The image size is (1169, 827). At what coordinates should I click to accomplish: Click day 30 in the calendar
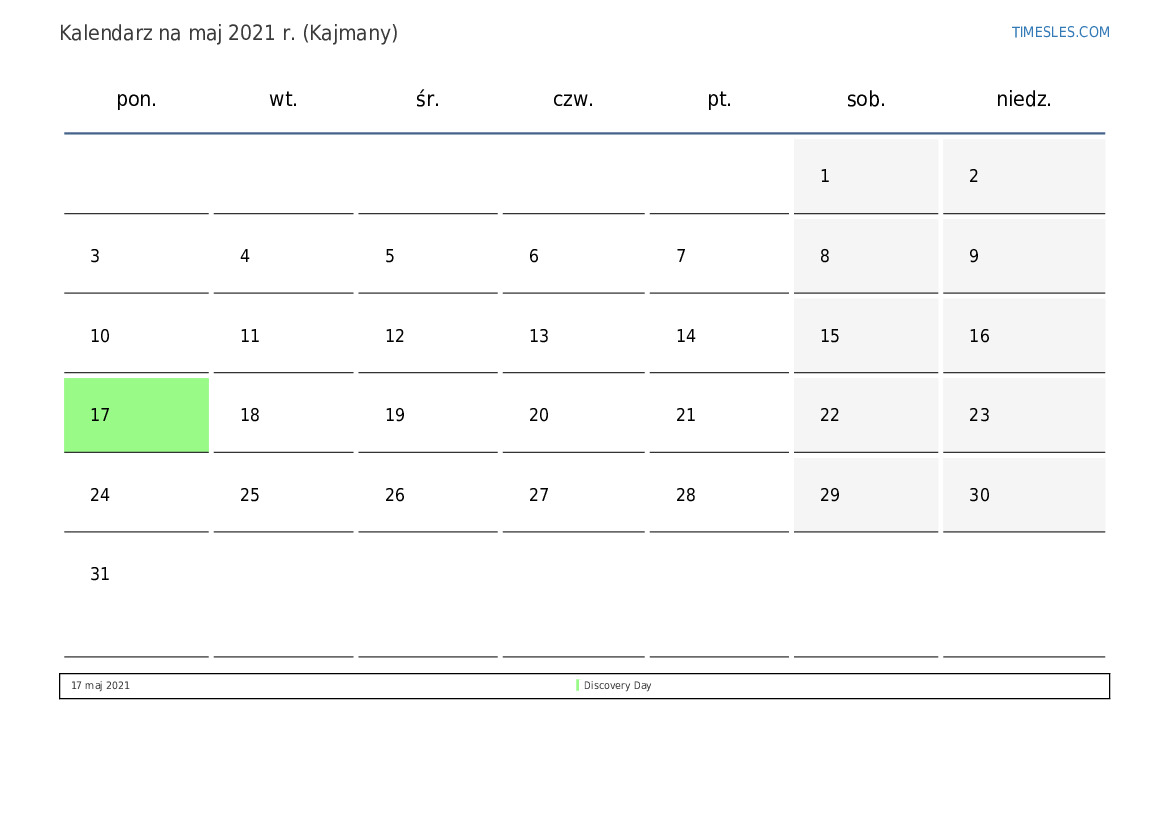1024,494
